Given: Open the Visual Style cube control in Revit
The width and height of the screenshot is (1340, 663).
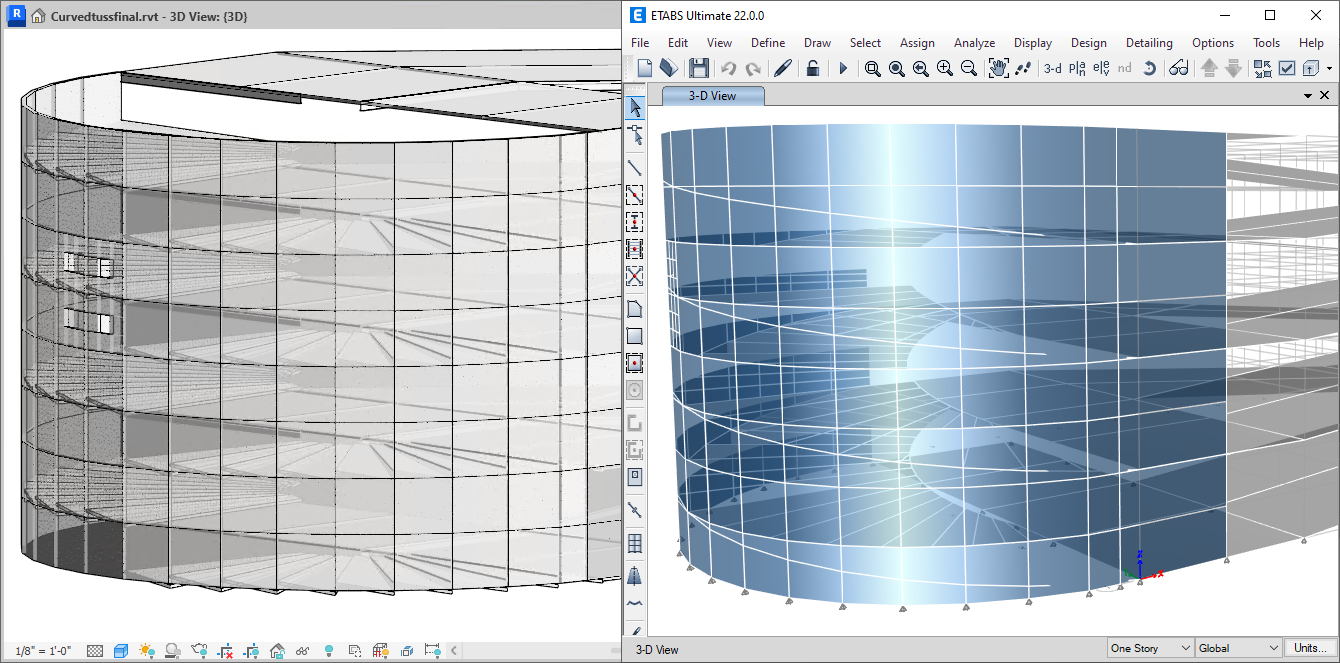Looking at the screenshot, I should pyautogui.click(x=121, y=649).
